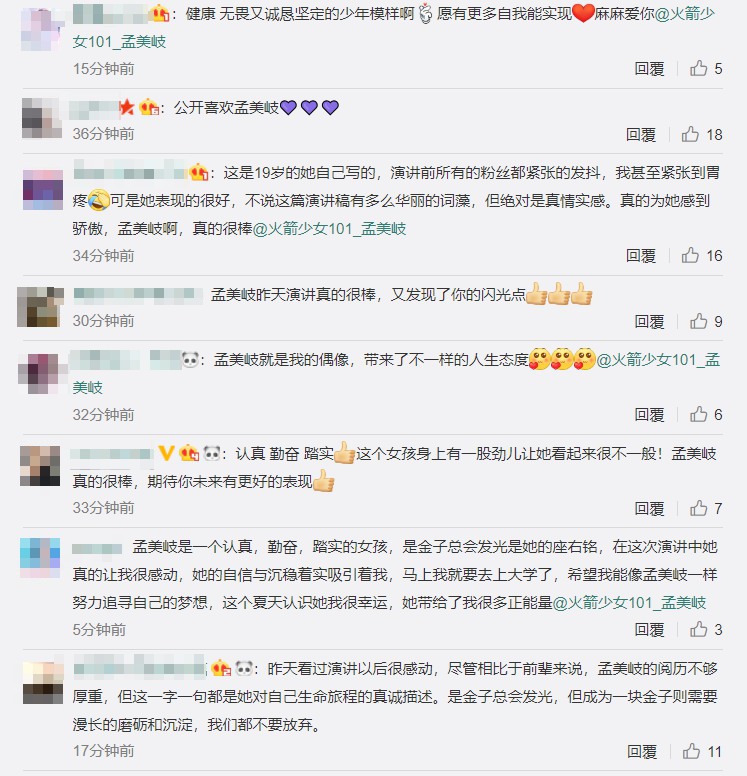747x776 pixels.
Task: Click thumbs-up on the 33分钟前 comment
Action: pyautogui.click(x=698, y=508)
